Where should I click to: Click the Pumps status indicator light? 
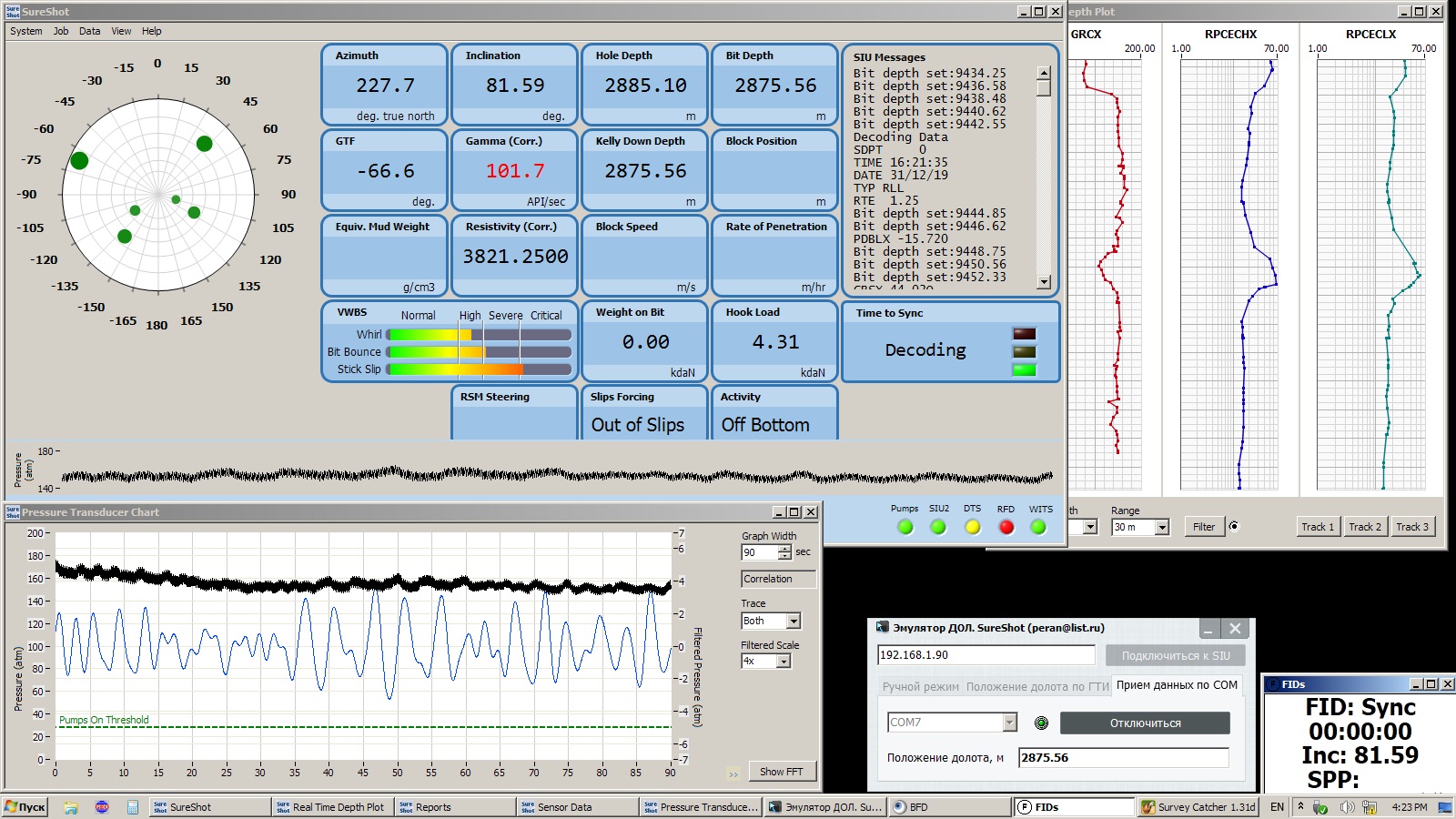pos(905,527)
